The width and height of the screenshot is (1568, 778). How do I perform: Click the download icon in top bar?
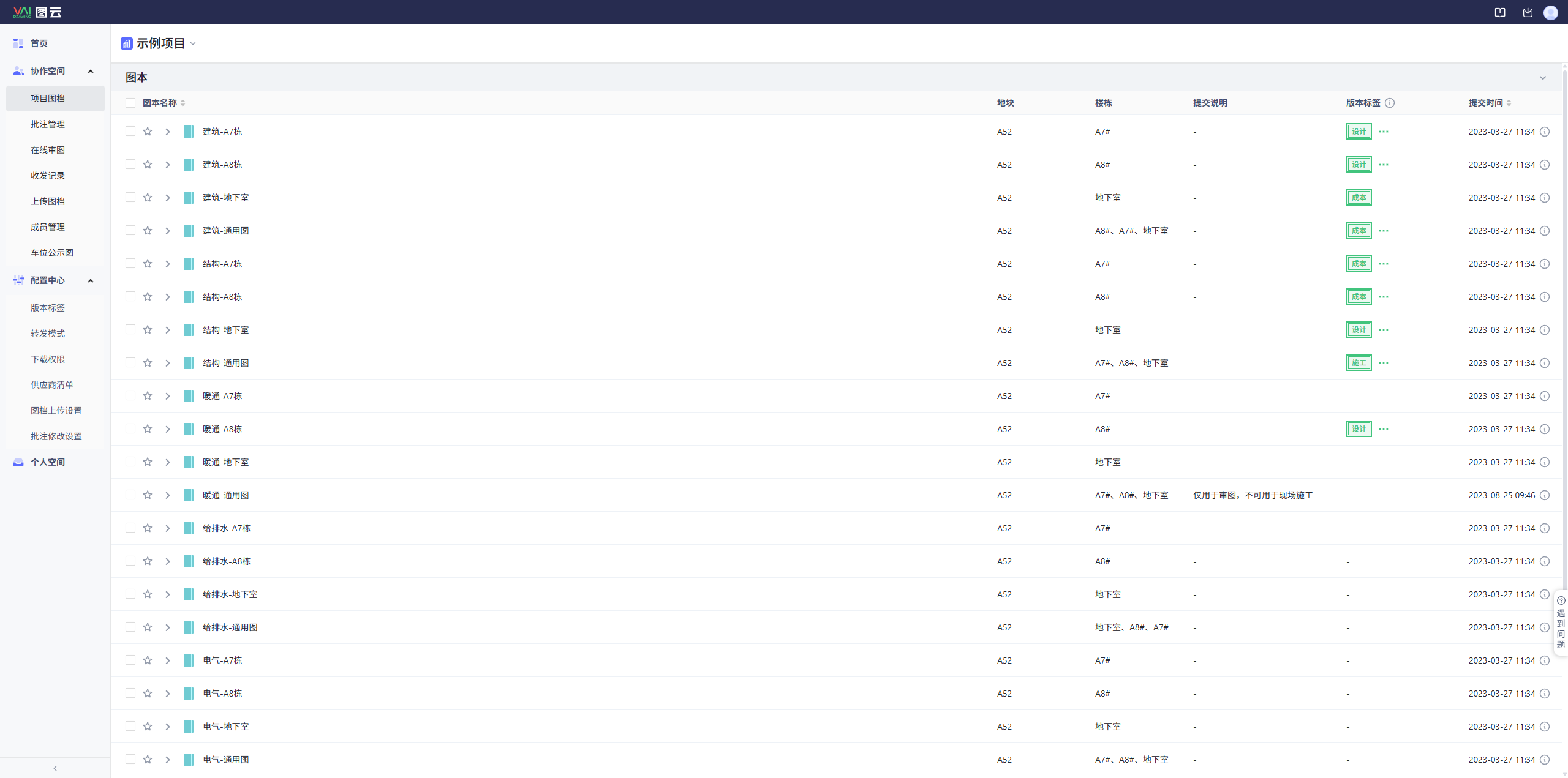(1528, 12)
